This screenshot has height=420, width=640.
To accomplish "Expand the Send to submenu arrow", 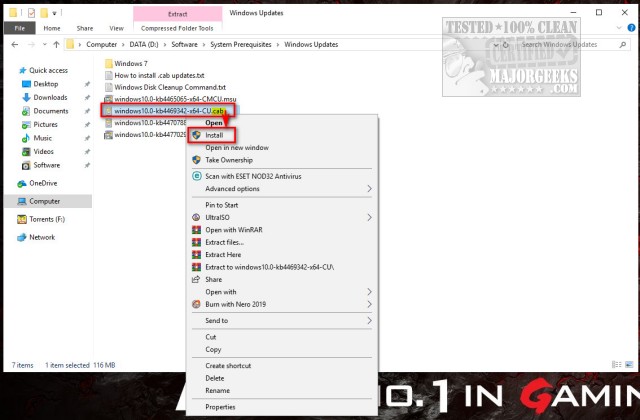I will pos(369,321).
